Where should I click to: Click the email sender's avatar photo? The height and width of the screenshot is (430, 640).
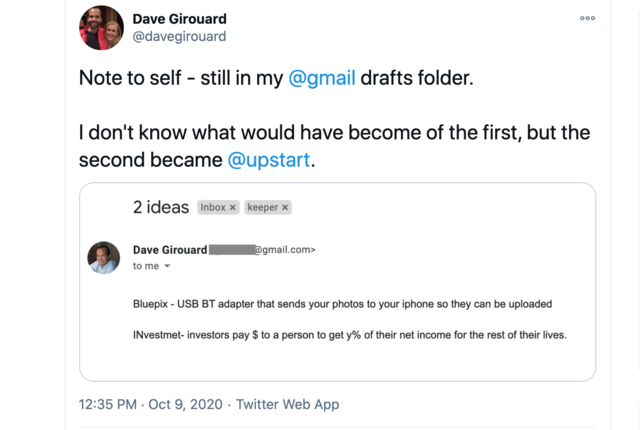104,257
